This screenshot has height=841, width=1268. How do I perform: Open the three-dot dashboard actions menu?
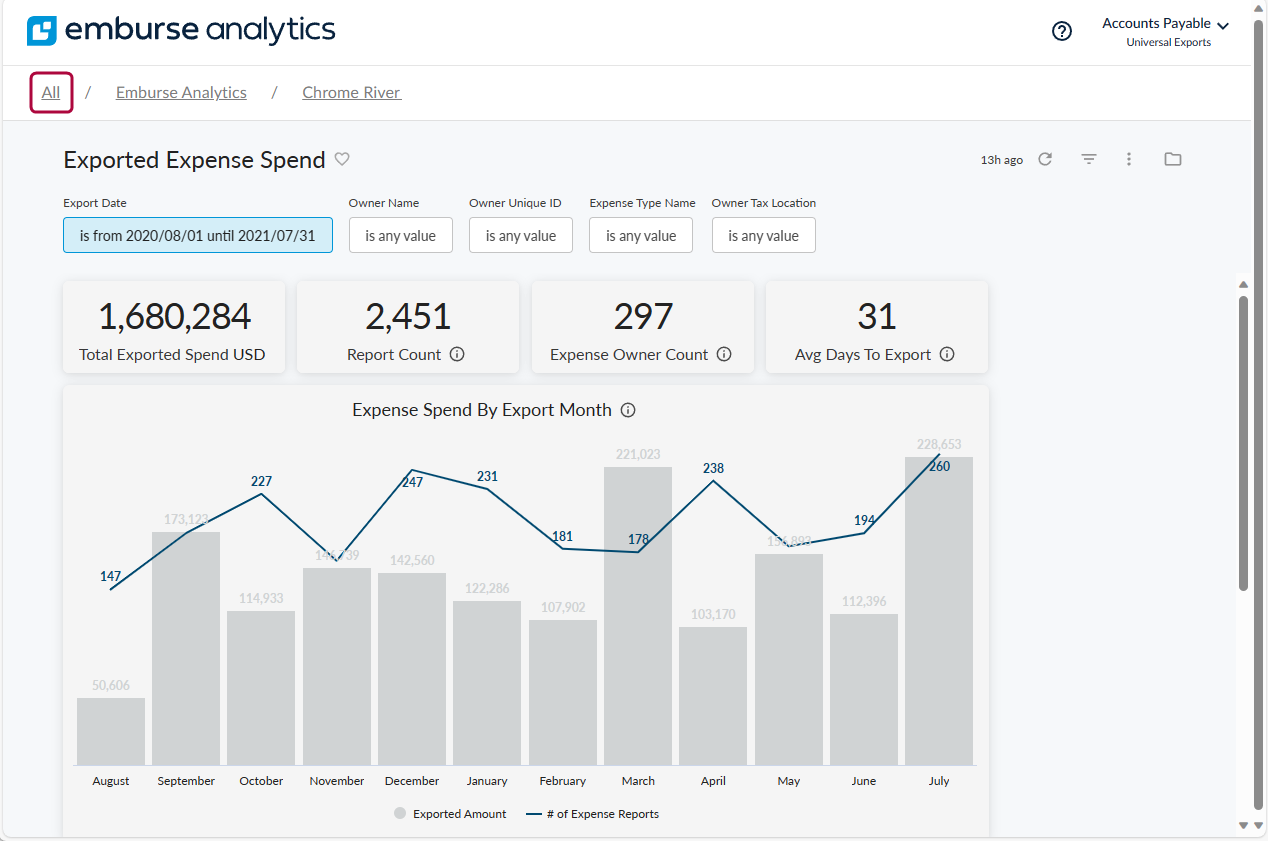click(x=1129, y=159)
